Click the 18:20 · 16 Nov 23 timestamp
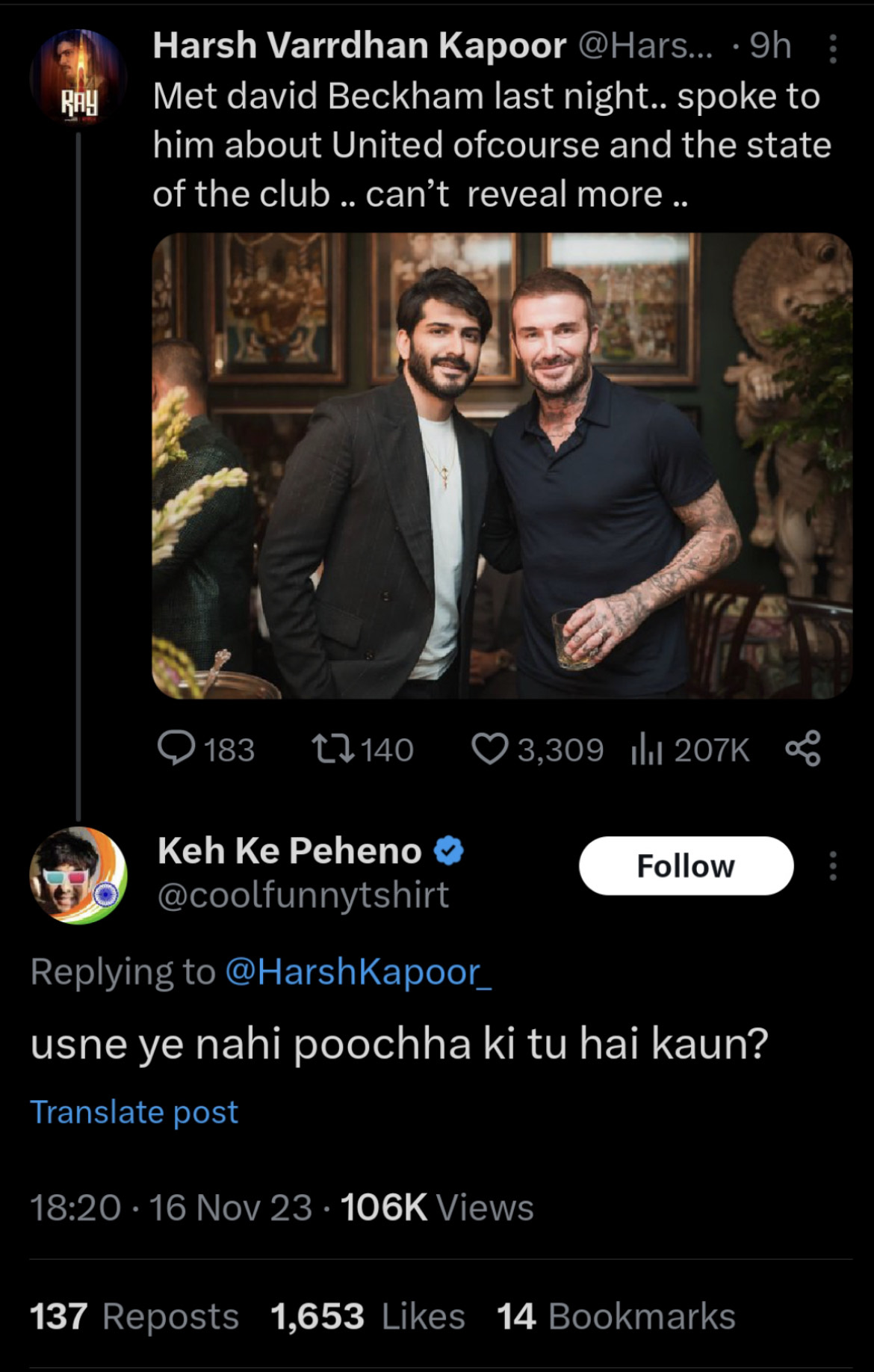The image size is (874, 1372). 171,1208
